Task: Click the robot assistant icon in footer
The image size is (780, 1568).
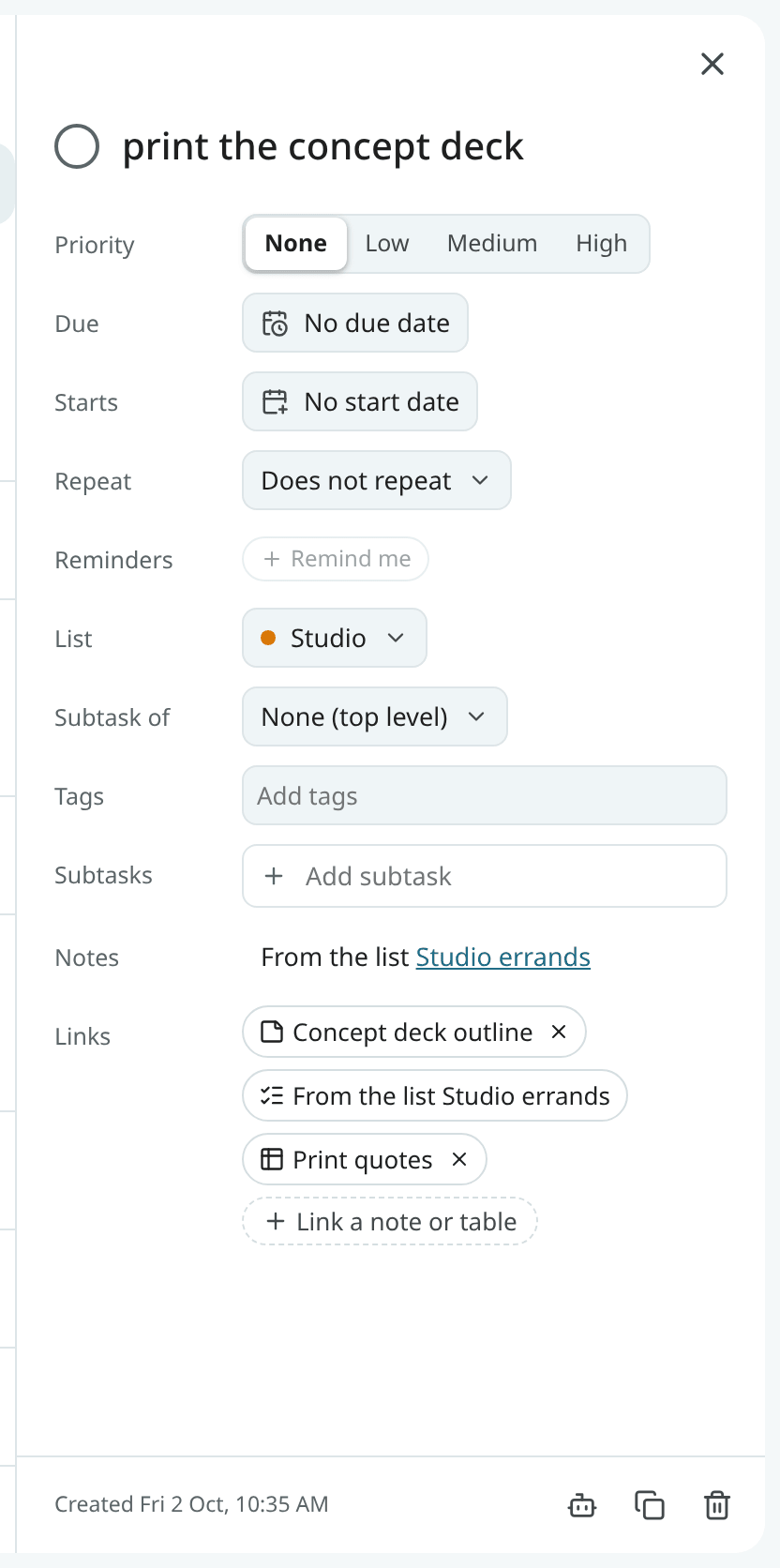Action: [582, 1504]
